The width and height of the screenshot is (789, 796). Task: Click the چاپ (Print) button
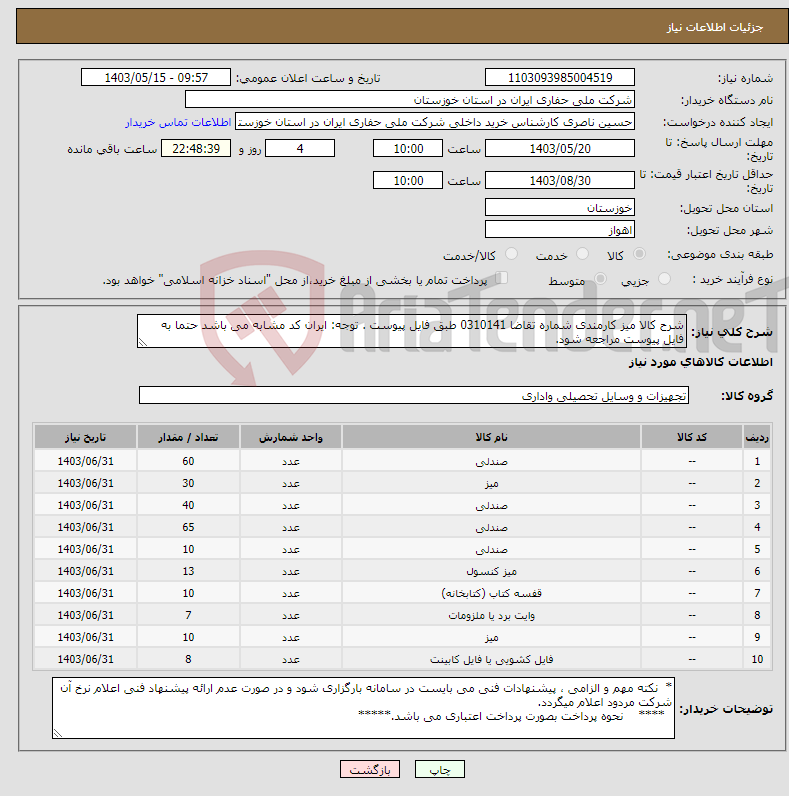click(x=439, y=770)
